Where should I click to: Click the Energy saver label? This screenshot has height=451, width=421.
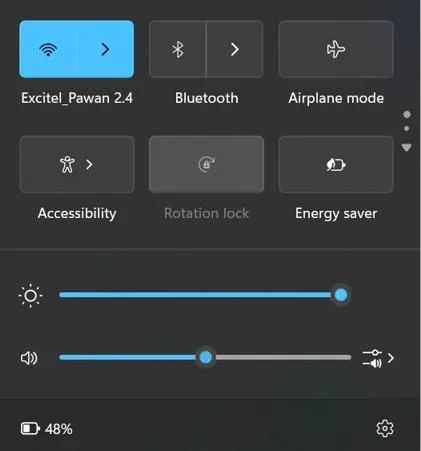pyautogui.click(x=336, y=213)
